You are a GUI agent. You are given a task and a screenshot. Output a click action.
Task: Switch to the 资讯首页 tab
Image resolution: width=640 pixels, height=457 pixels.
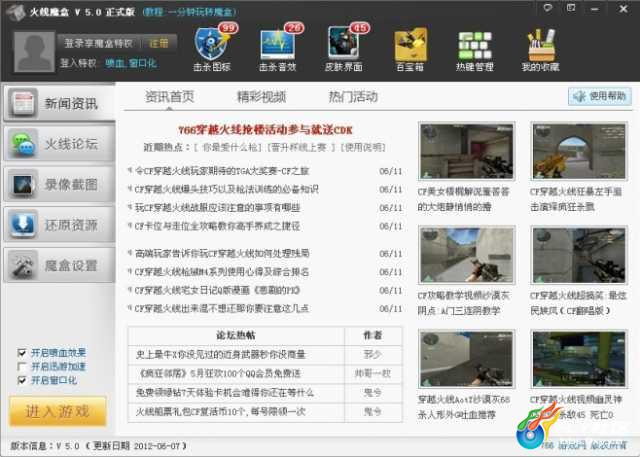(x=169, y=97)
